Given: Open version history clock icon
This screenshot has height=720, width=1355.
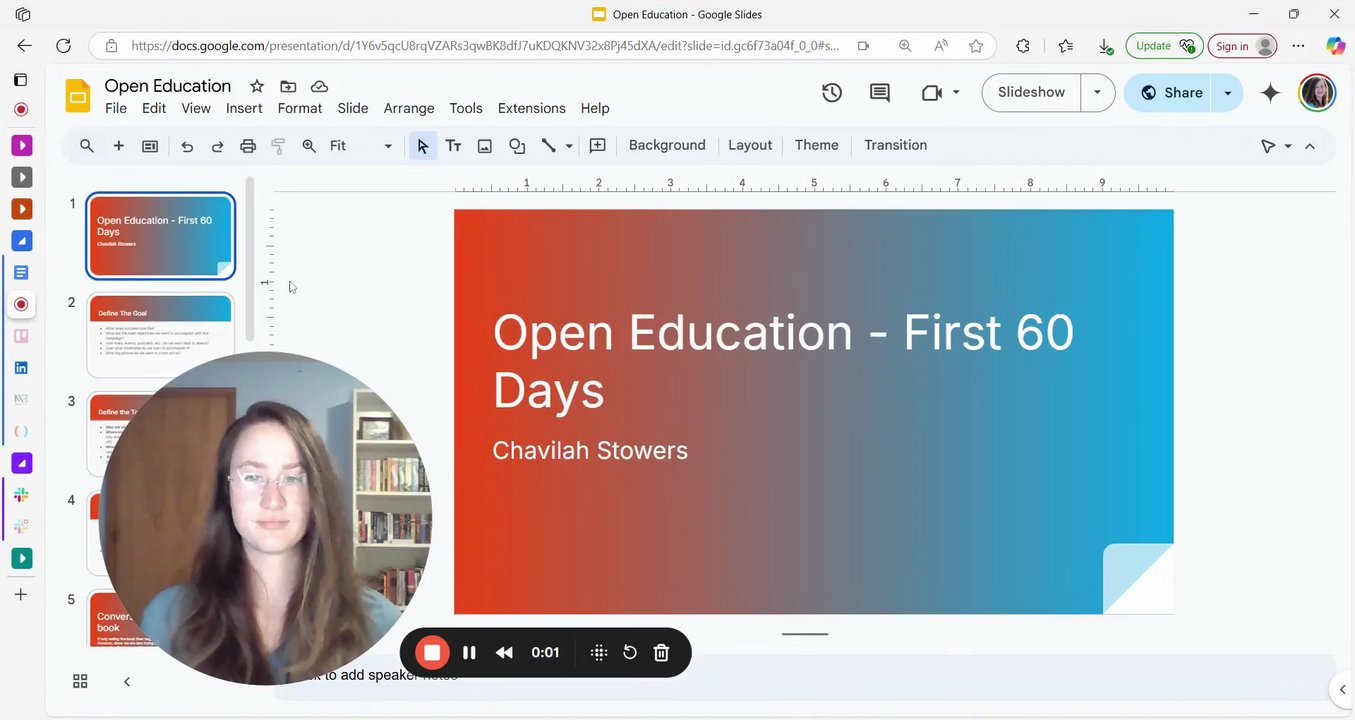Looking at the screenshot, I should pos(832,93).
